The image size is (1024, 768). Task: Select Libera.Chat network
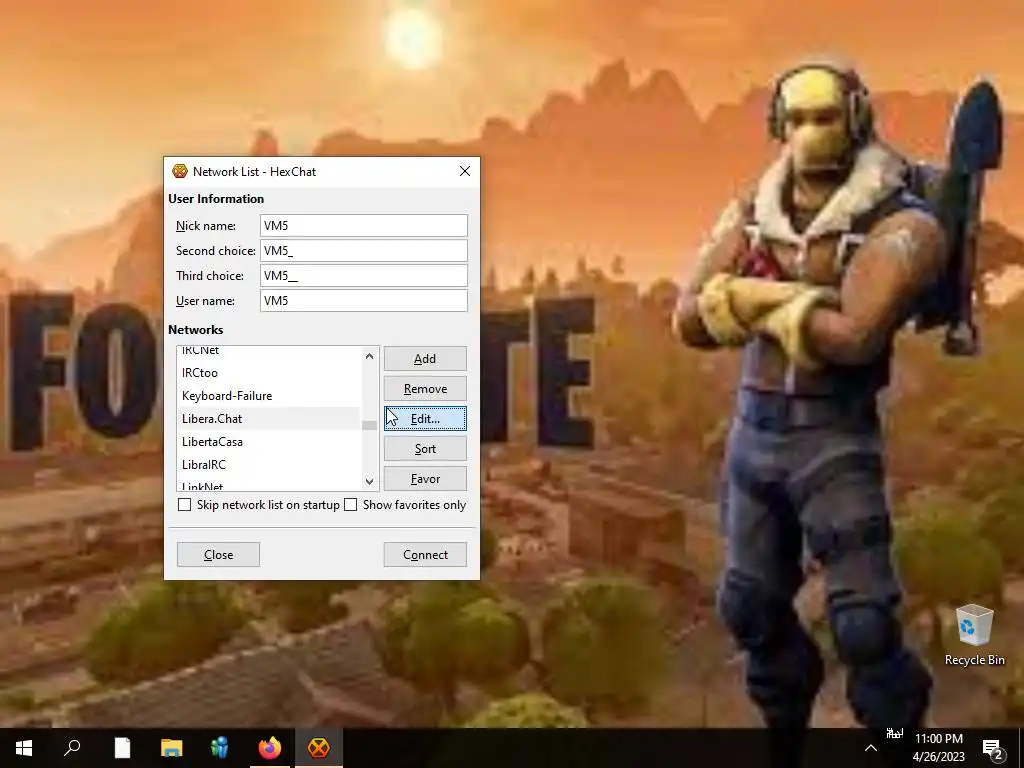[268, 419]
